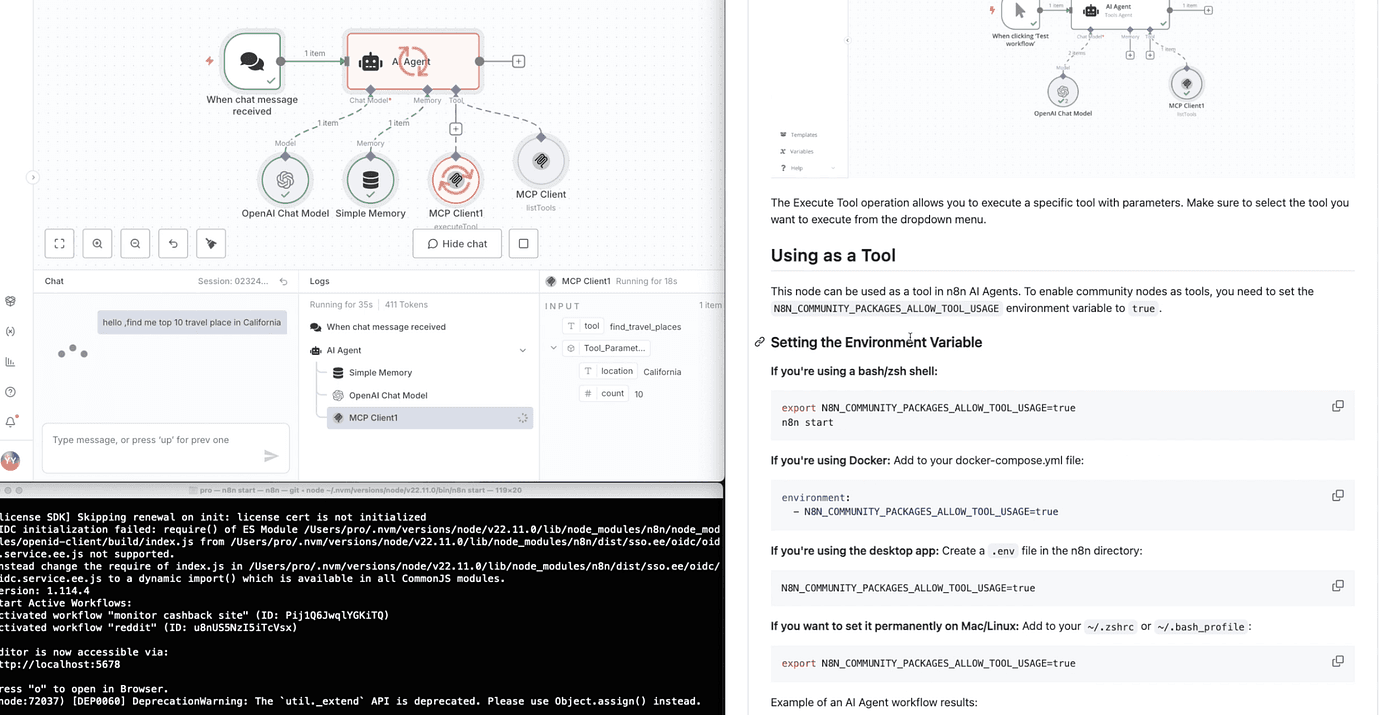Click the fit-to-view canvas icon
The width and height of the screenshot is (1400, 715).
point(60,243)
